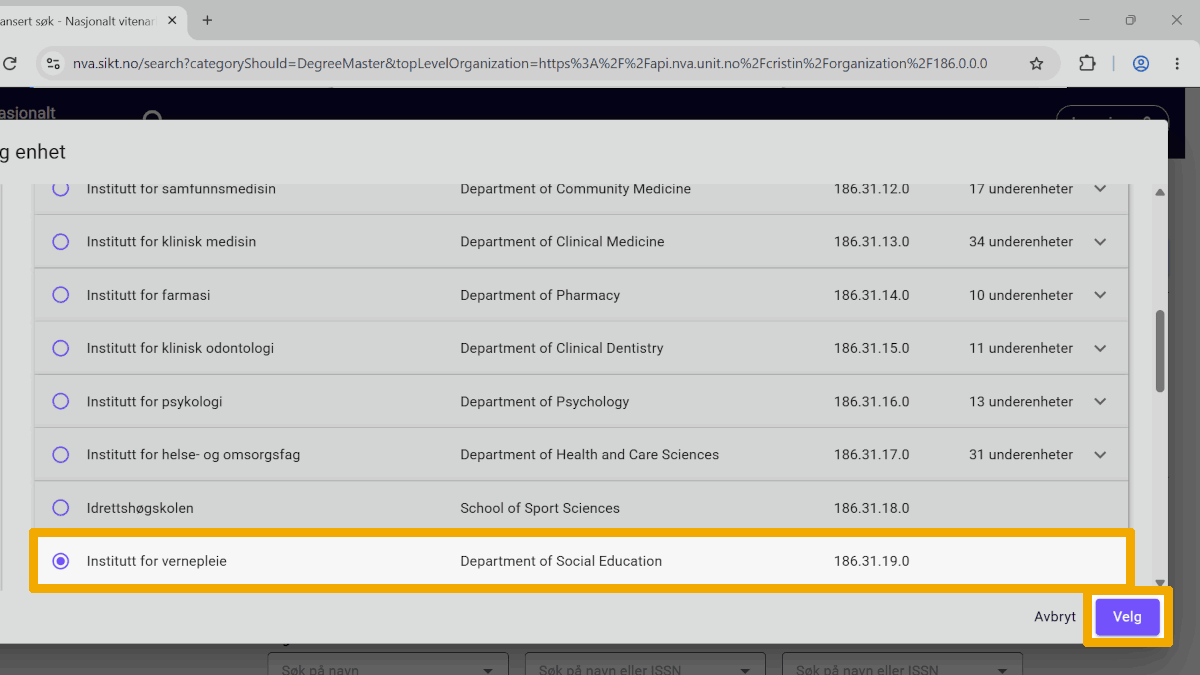Viewport: 1200px width, 675px height.
Task: Expand Department of Clinical Medicine subunits
Action: coord(1100,242)
